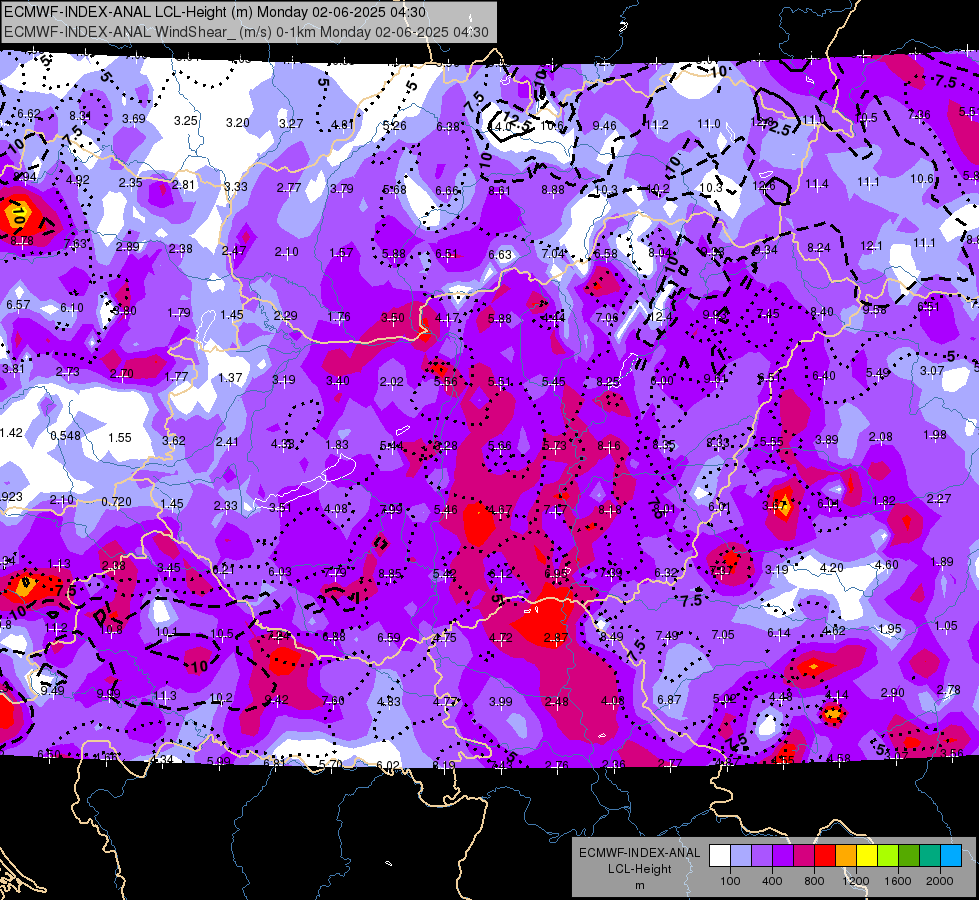979x900 pixels.
Task: Click the wind shear value 4.60
Action: coord(887,565)
